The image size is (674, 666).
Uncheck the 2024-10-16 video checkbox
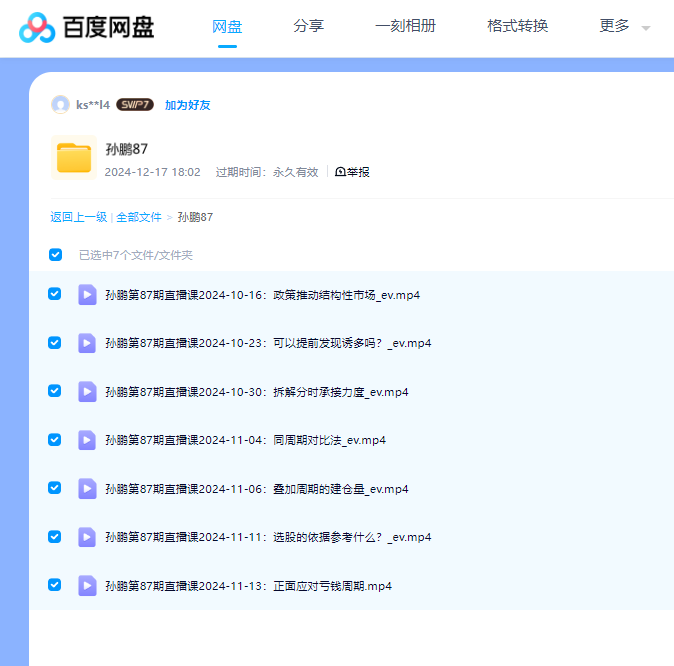tap(55, 294)
